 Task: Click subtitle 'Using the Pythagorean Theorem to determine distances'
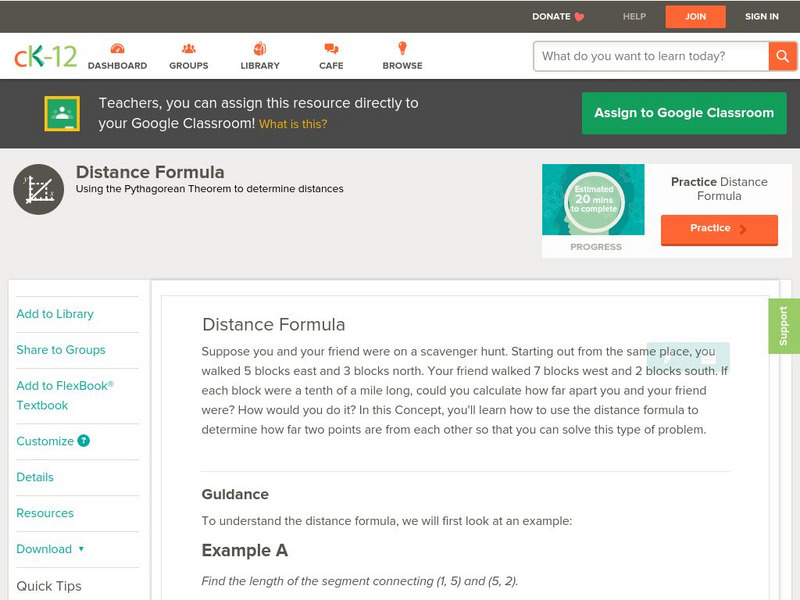click(x=210, y=189)
